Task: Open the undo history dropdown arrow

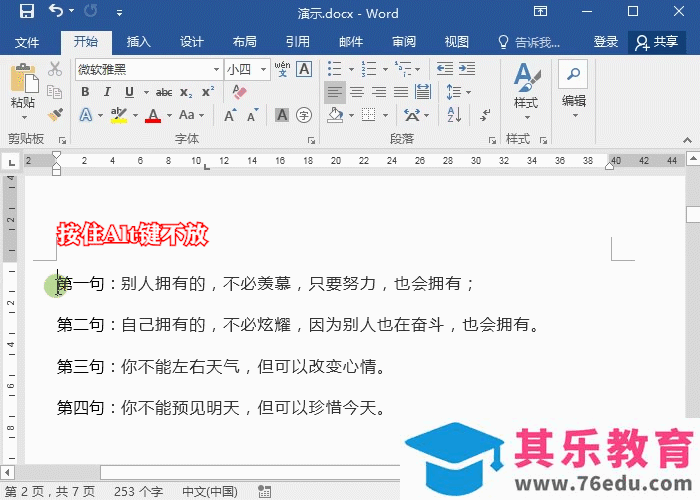Action: click(71, 11)
